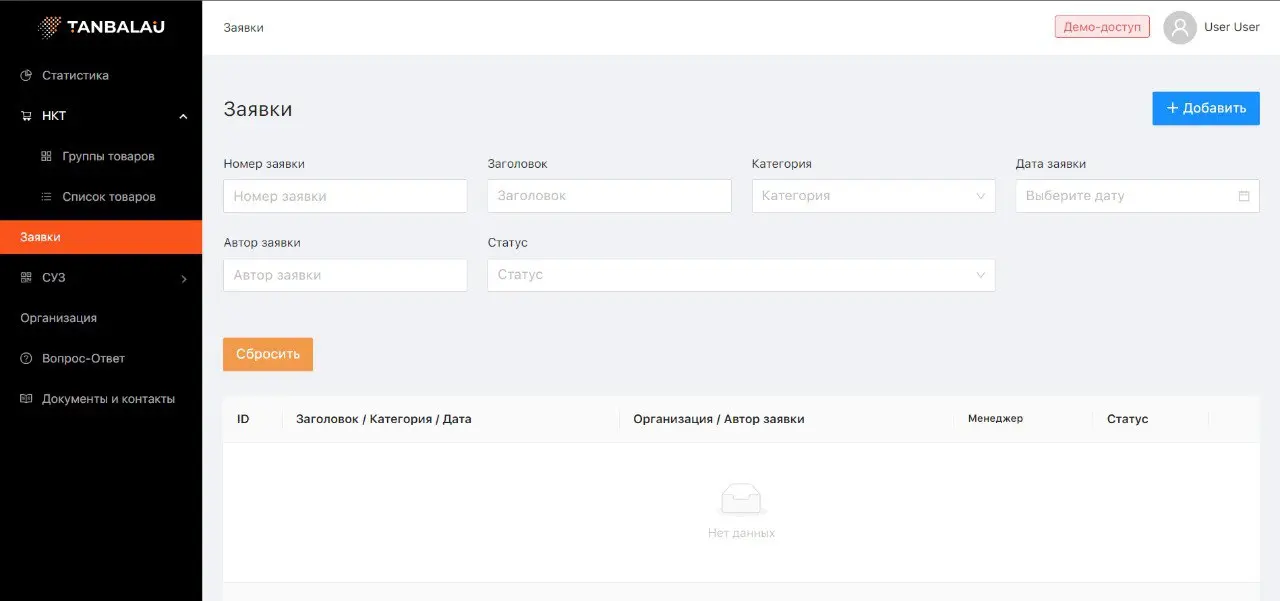Open Организация from the sidebar
Viewport: 1280px width, 601px height.
pyautogui.click(x=59, y=318)
